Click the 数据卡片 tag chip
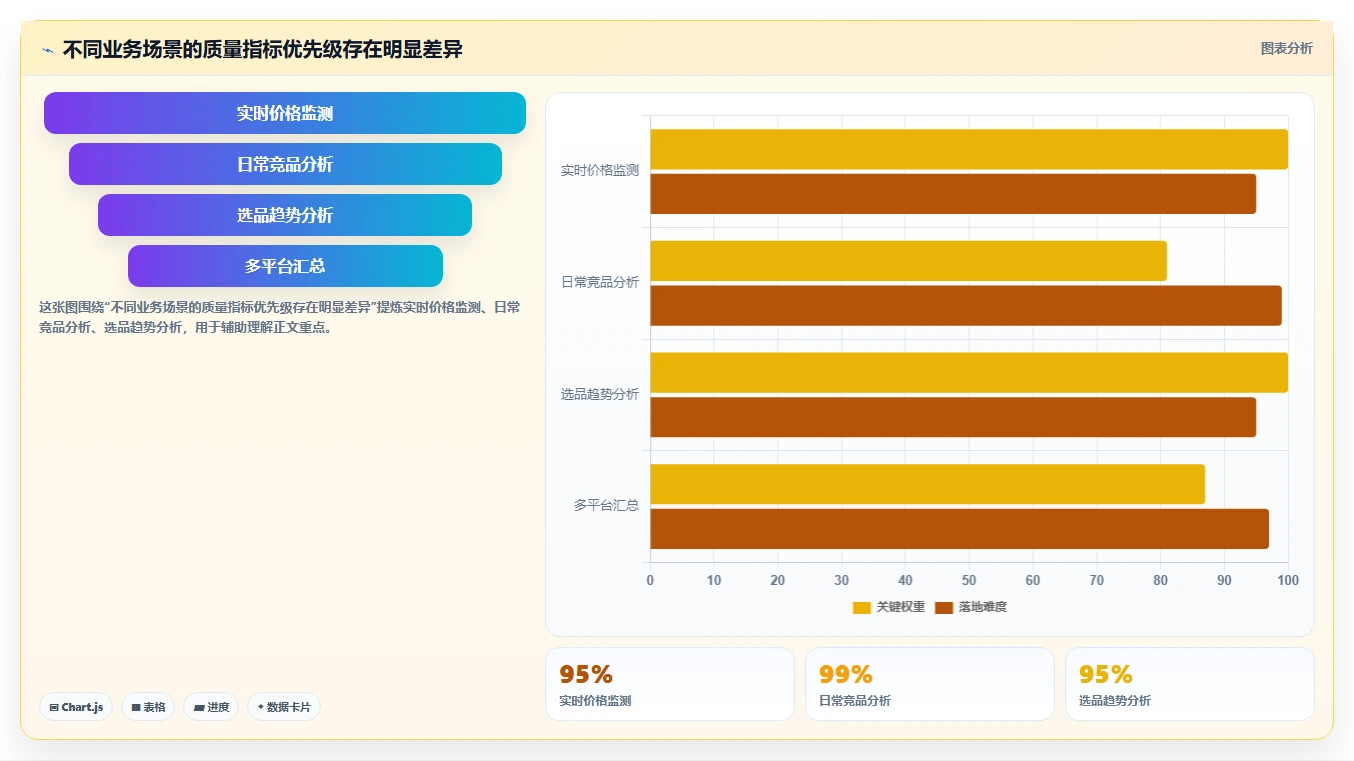This screenshot has height=761, width=1354. pyautogui.click(x=284, y=707)
